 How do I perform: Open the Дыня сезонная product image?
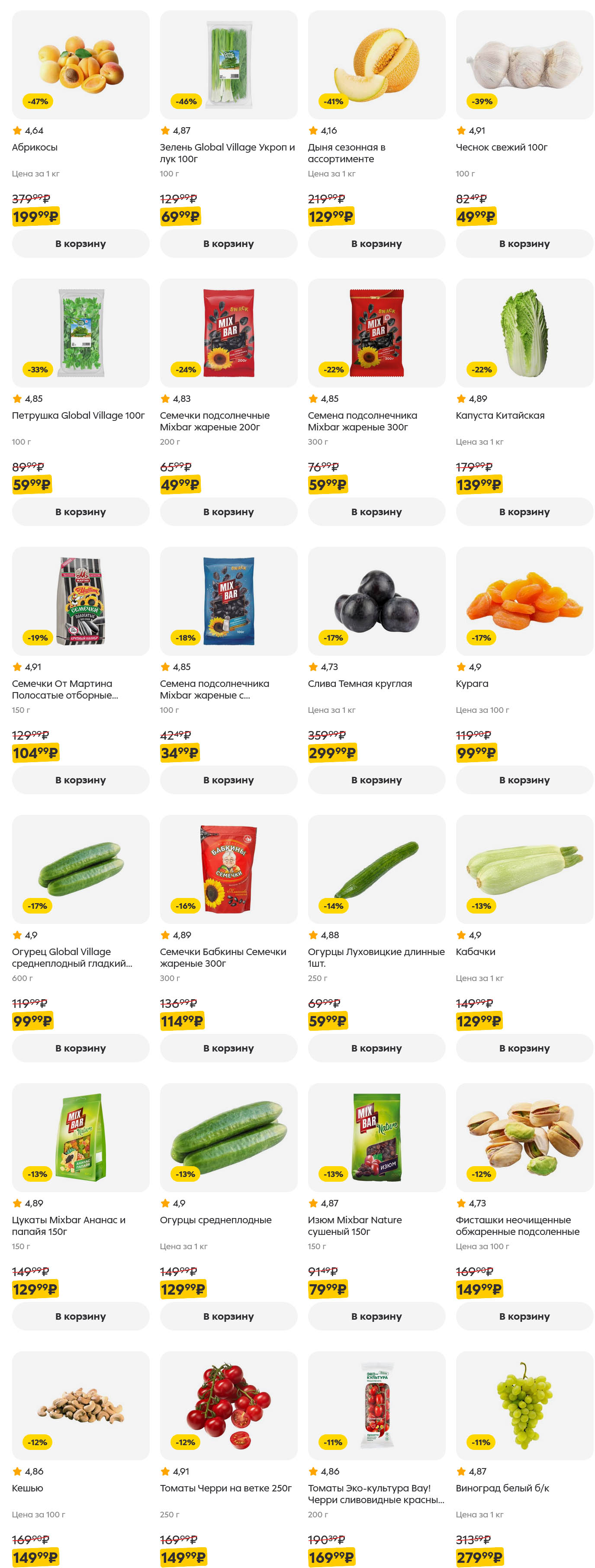[x=376, y=64]
